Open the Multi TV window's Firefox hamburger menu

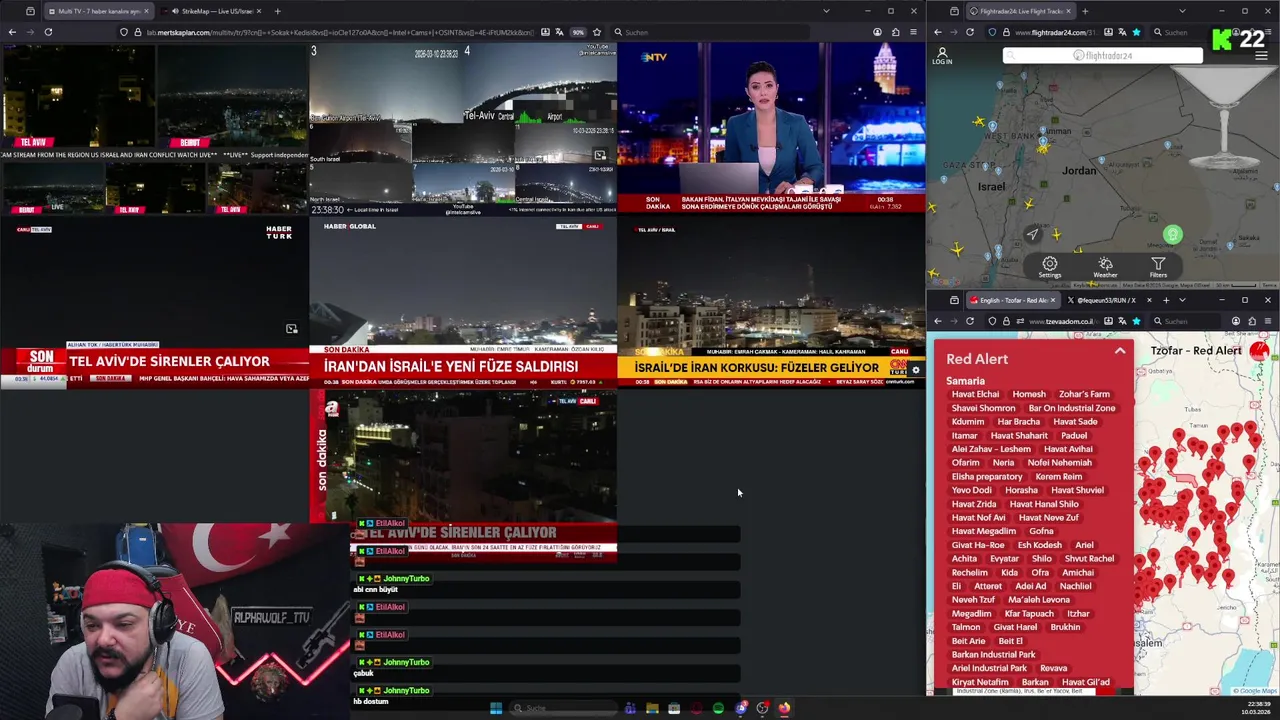point(913,32)
